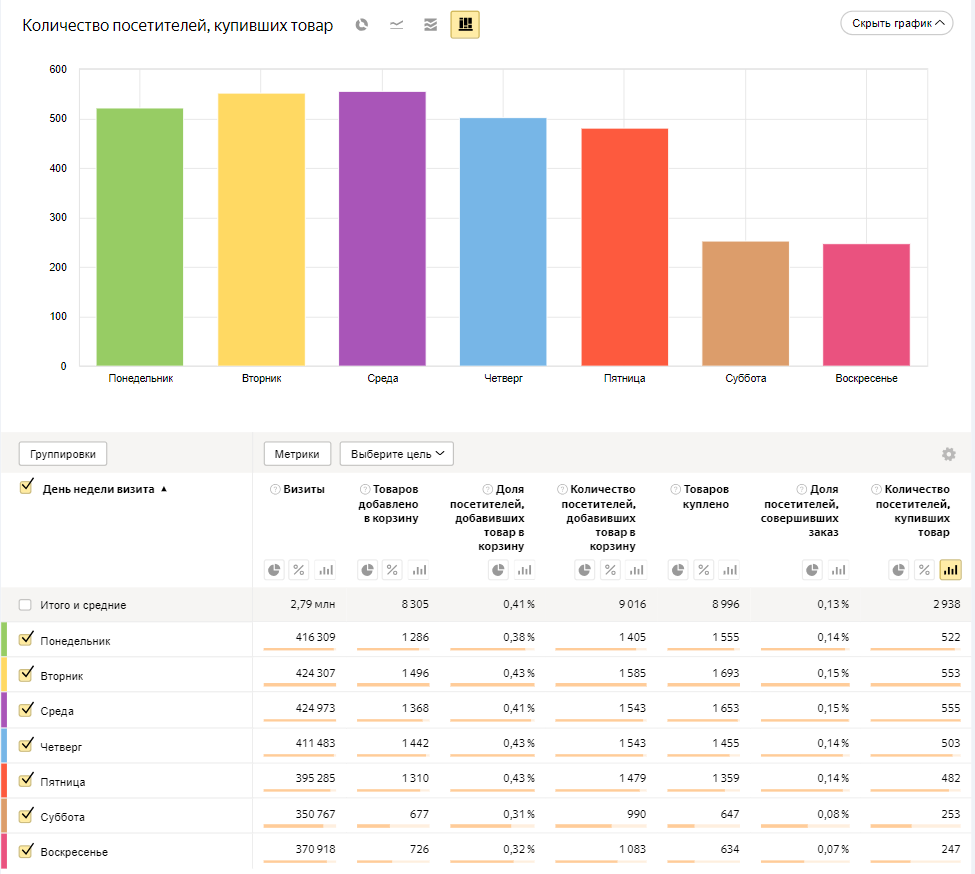
Task: Sort by День недели визита column
Action: click(x=99, y=490)
